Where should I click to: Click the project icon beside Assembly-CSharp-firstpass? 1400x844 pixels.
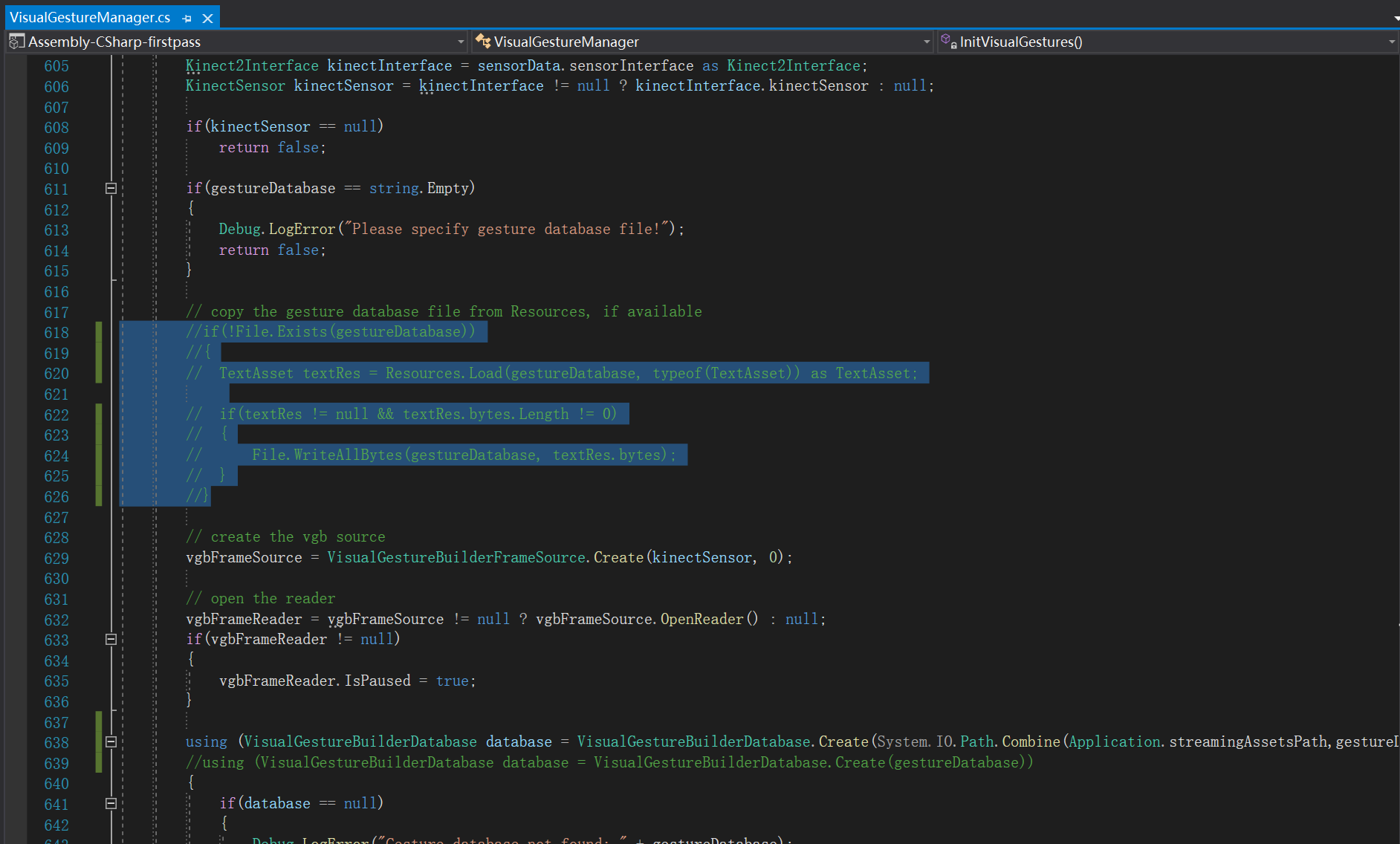pos(16,42)
